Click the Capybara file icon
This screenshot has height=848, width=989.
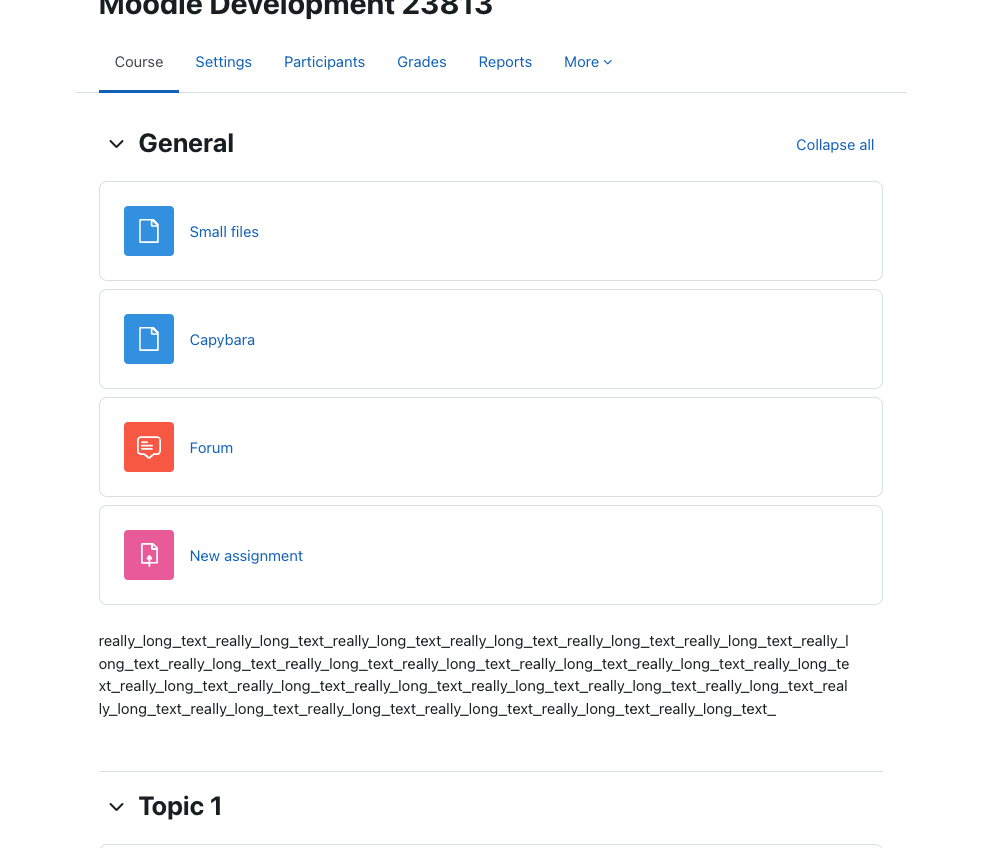click(x=149, y=339)
